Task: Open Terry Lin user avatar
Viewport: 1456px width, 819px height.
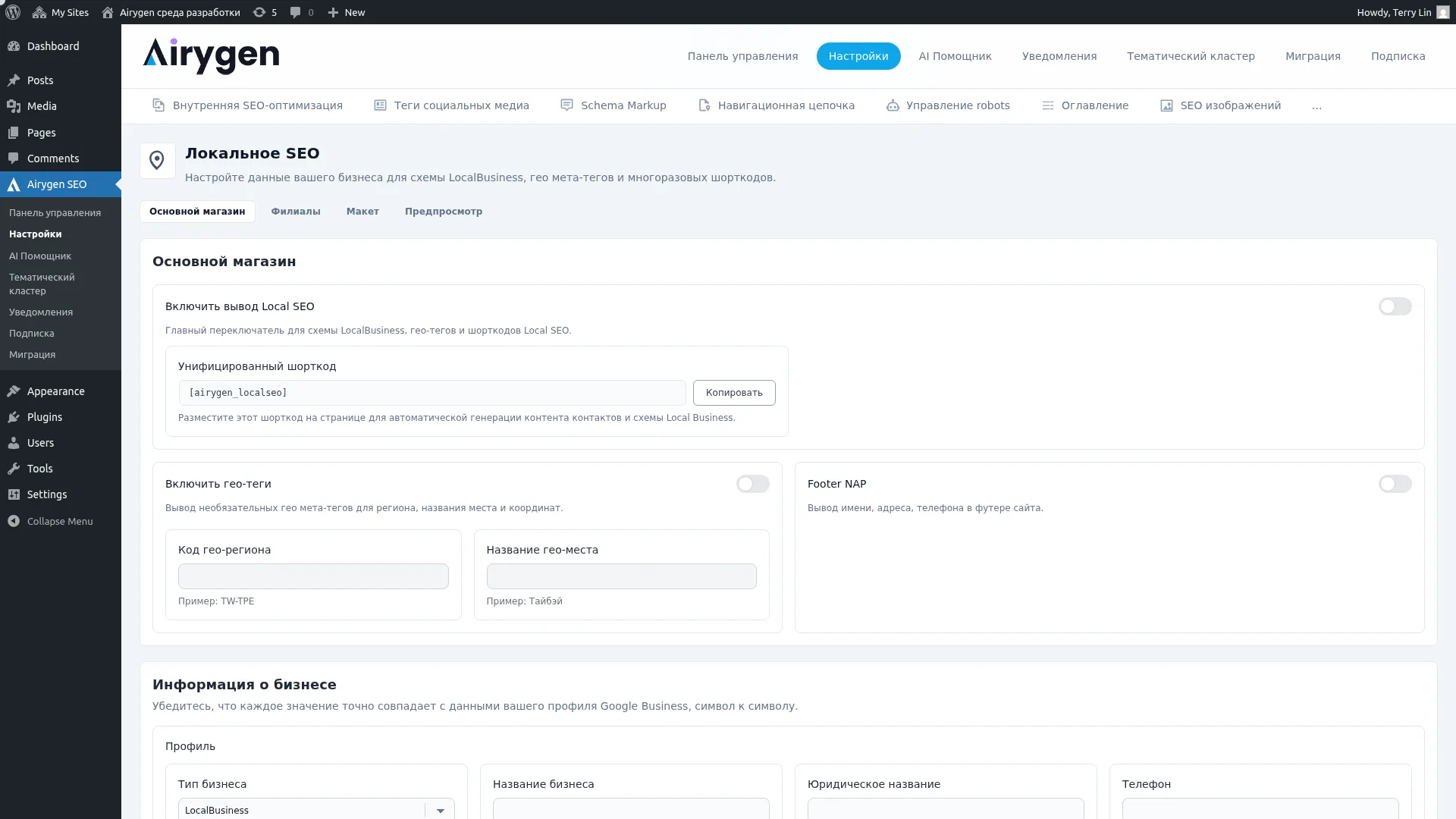Action: (x=1442, y=12)
